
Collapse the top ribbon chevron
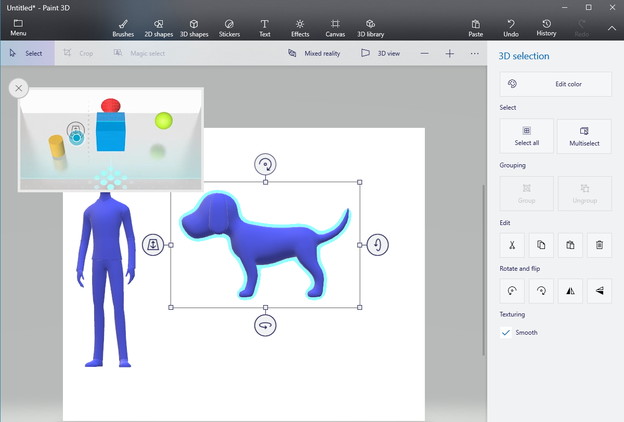(612, 27)
